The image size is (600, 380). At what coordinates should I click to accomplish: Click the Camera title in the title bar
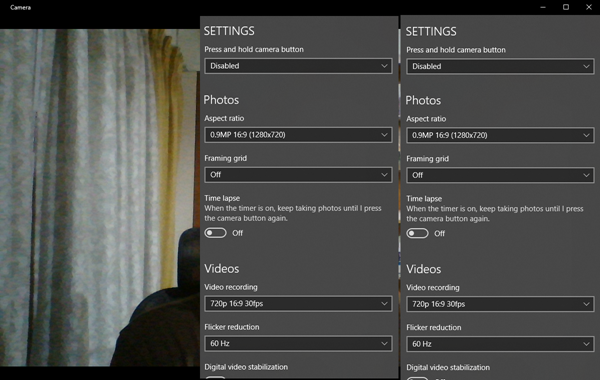click(20, 7)
